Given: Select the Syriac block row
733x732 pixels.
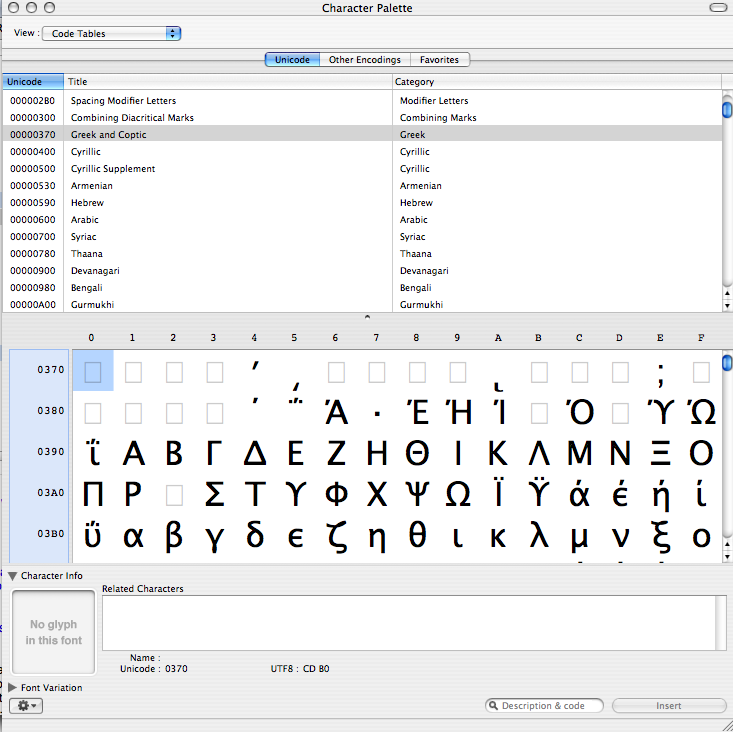Looking at the screenshot, I should [362, 237].
